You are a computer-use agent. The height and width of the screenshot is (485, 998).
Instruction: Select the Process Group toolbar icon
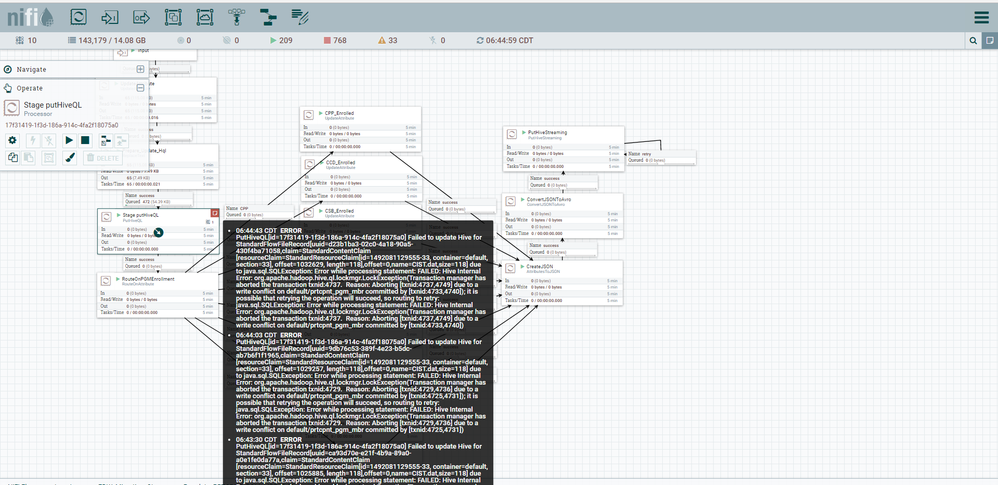(x=173, y=16)
